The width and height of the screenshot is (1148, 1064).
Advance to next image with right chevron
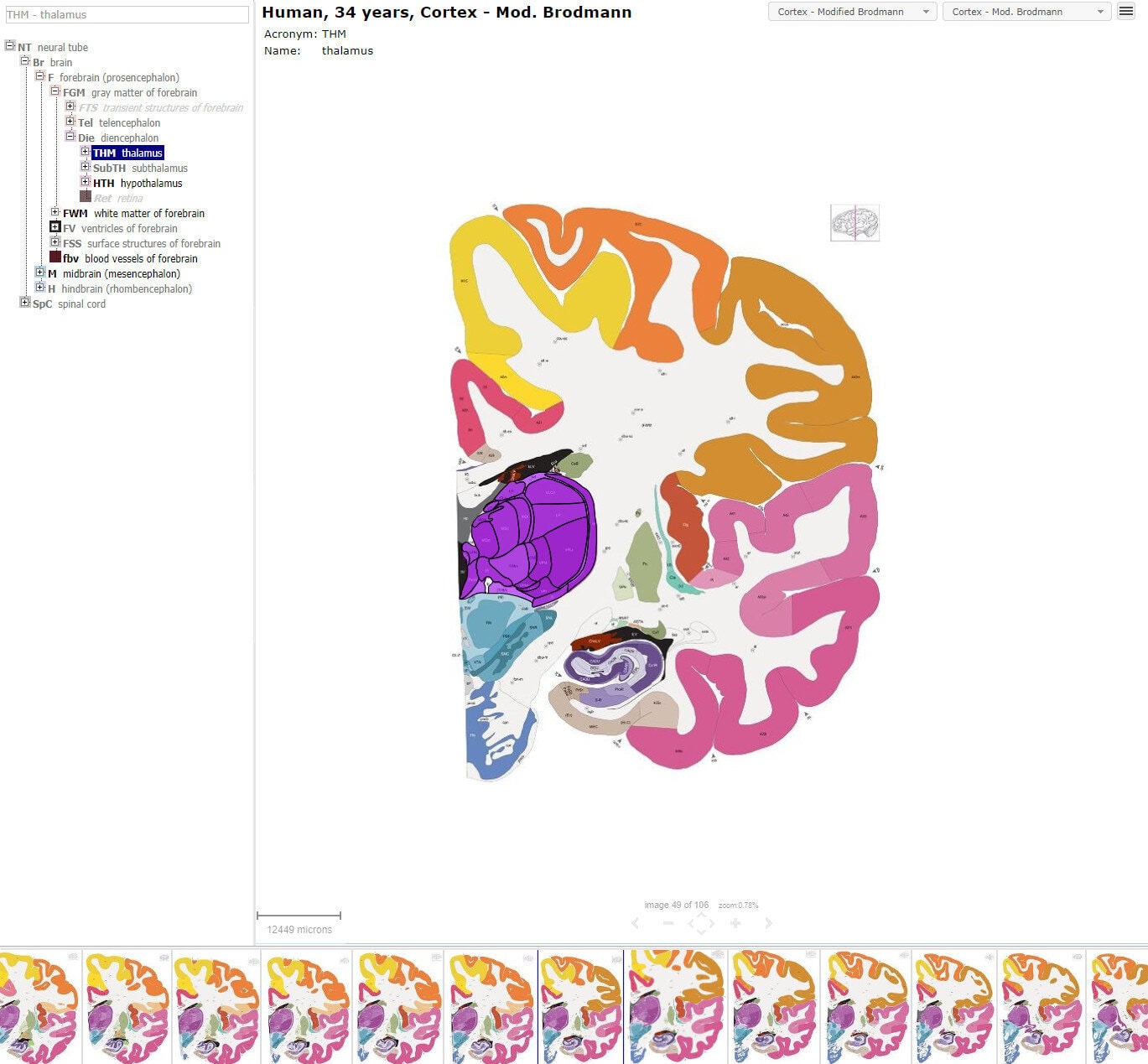click(768, 923)
